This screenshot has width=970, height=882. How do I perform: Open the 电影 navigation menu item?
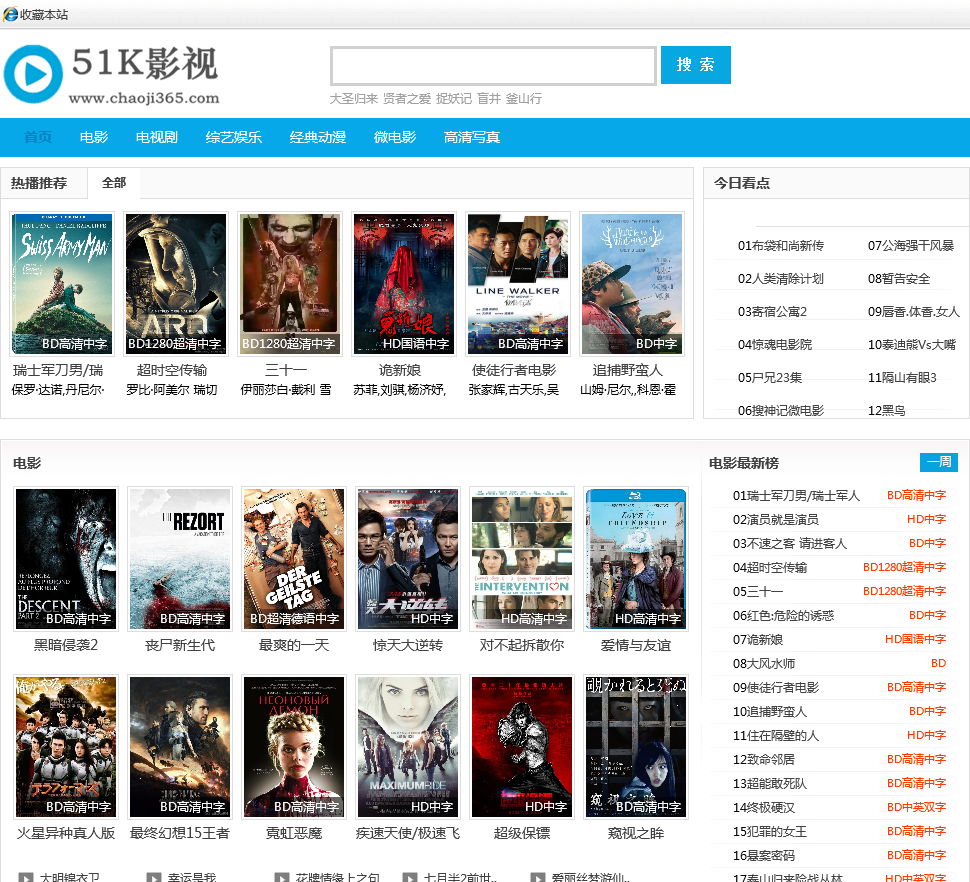tap(94, 137)
